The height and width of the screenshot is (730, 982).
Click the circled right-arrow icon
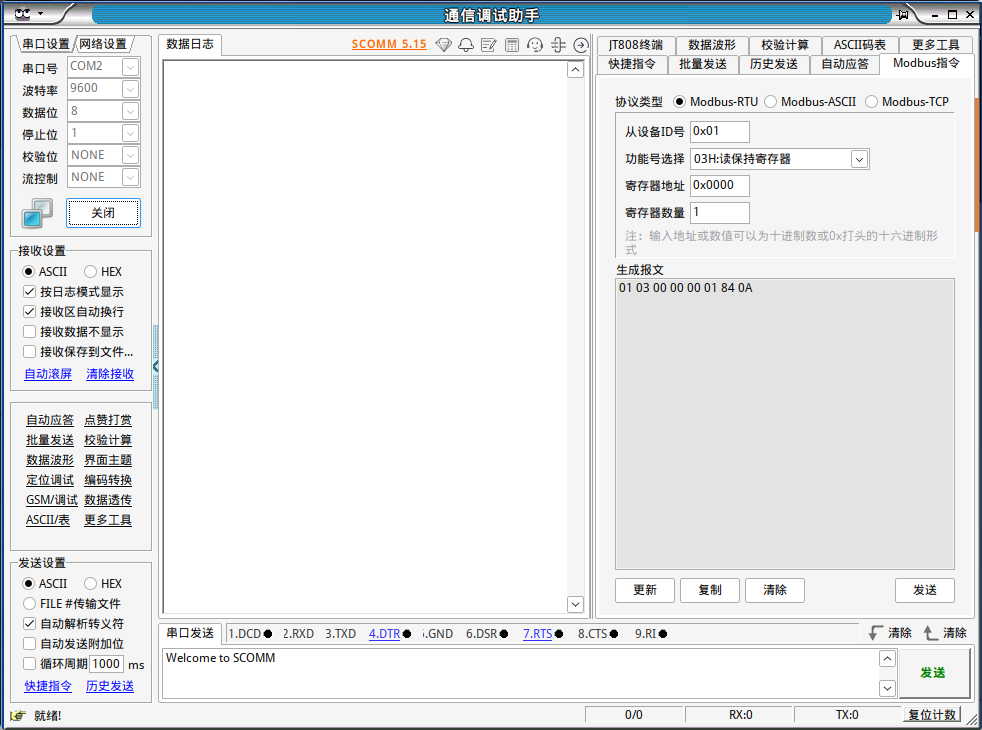581,45
